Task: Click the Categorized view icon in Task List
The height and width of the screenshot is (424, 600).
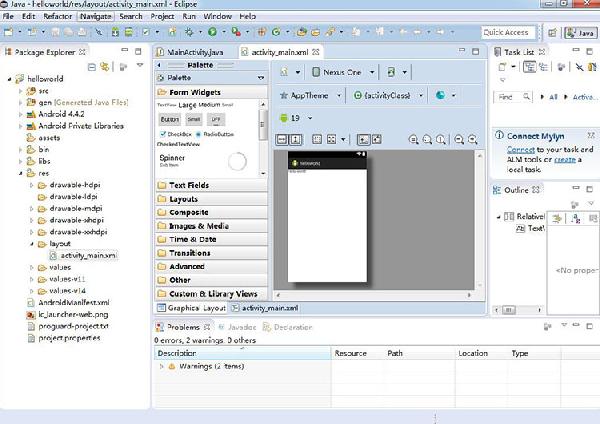Action: click(x=530, y=67)
